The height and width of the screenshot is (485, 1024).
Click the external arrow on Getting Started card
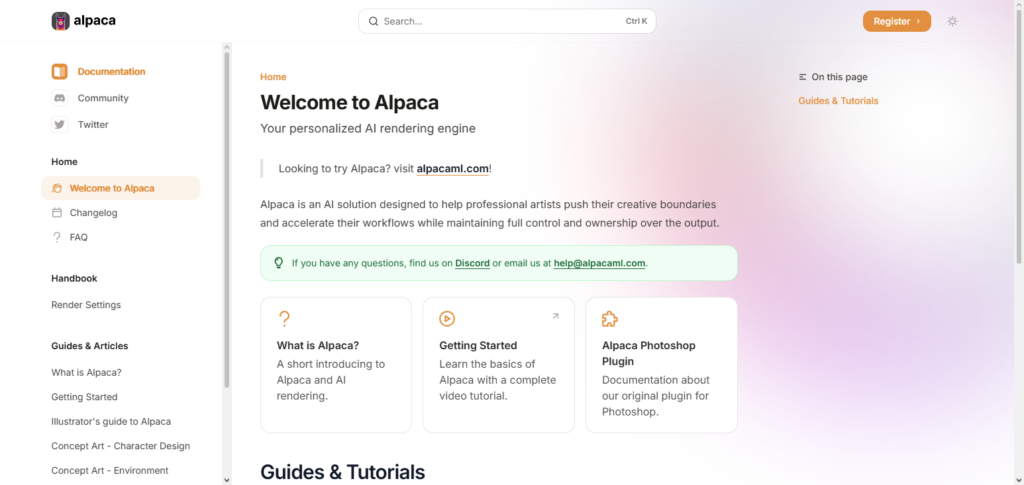point(556,316)
